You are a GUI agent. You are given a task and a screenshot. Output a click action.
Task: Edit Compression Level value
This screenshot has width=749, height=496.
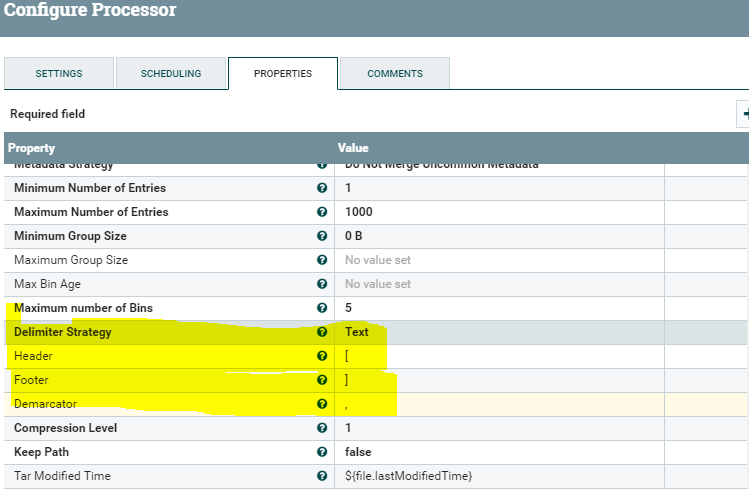coord(499,428)
